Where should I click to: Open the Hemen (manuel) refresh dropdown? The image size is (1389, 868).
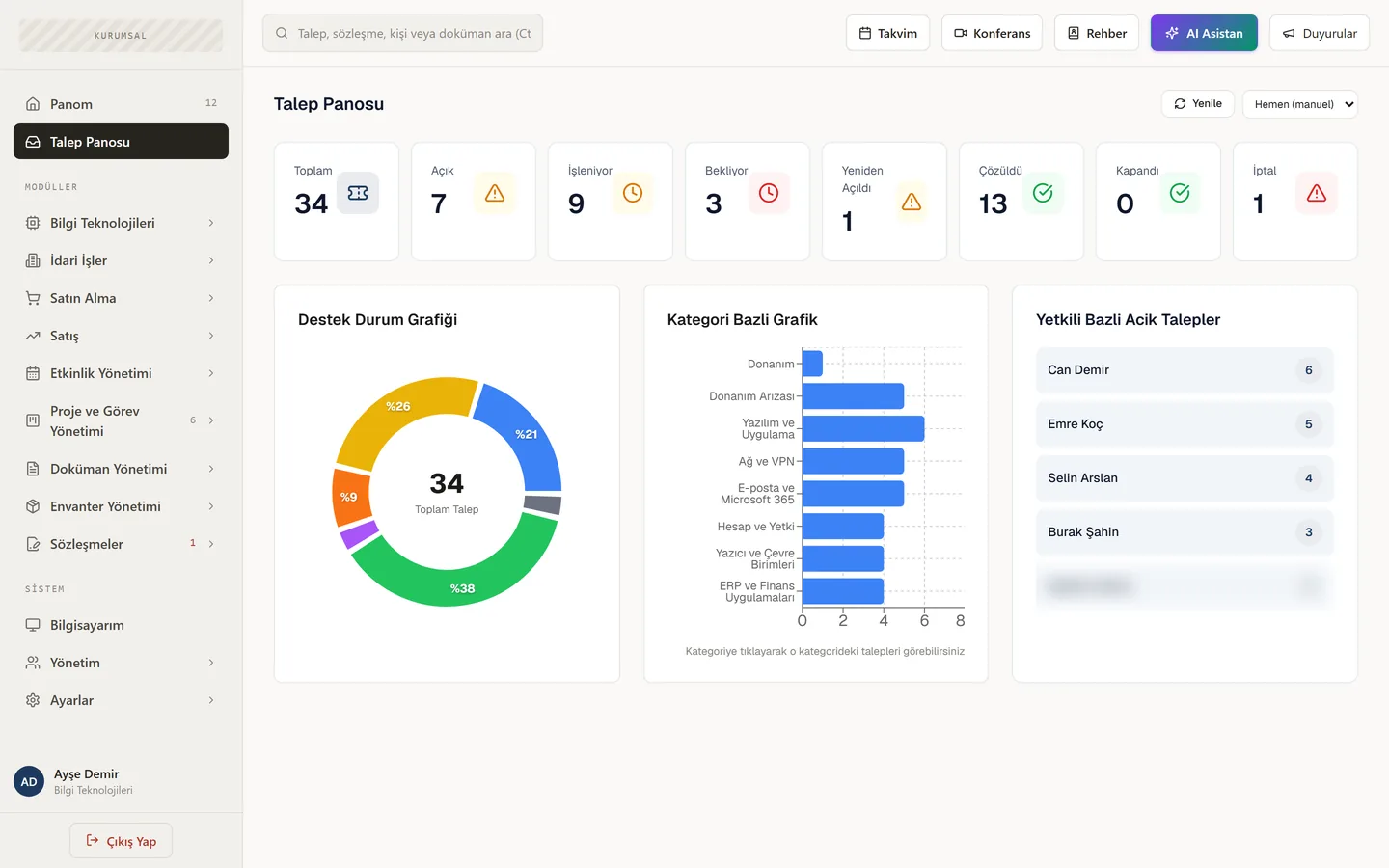coord(1299,104)
